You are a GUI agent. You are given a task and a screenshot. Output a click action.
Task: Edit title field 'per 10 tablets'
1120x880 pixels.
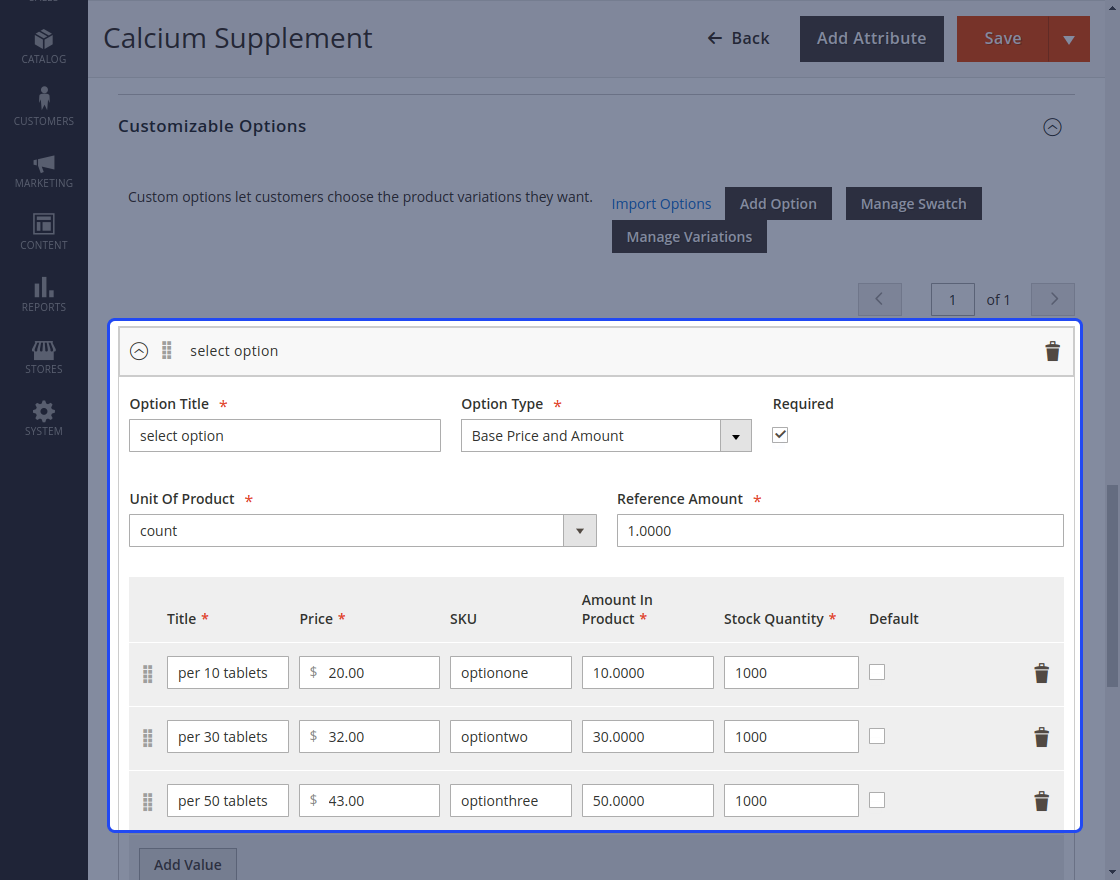[x=227, y=673]
